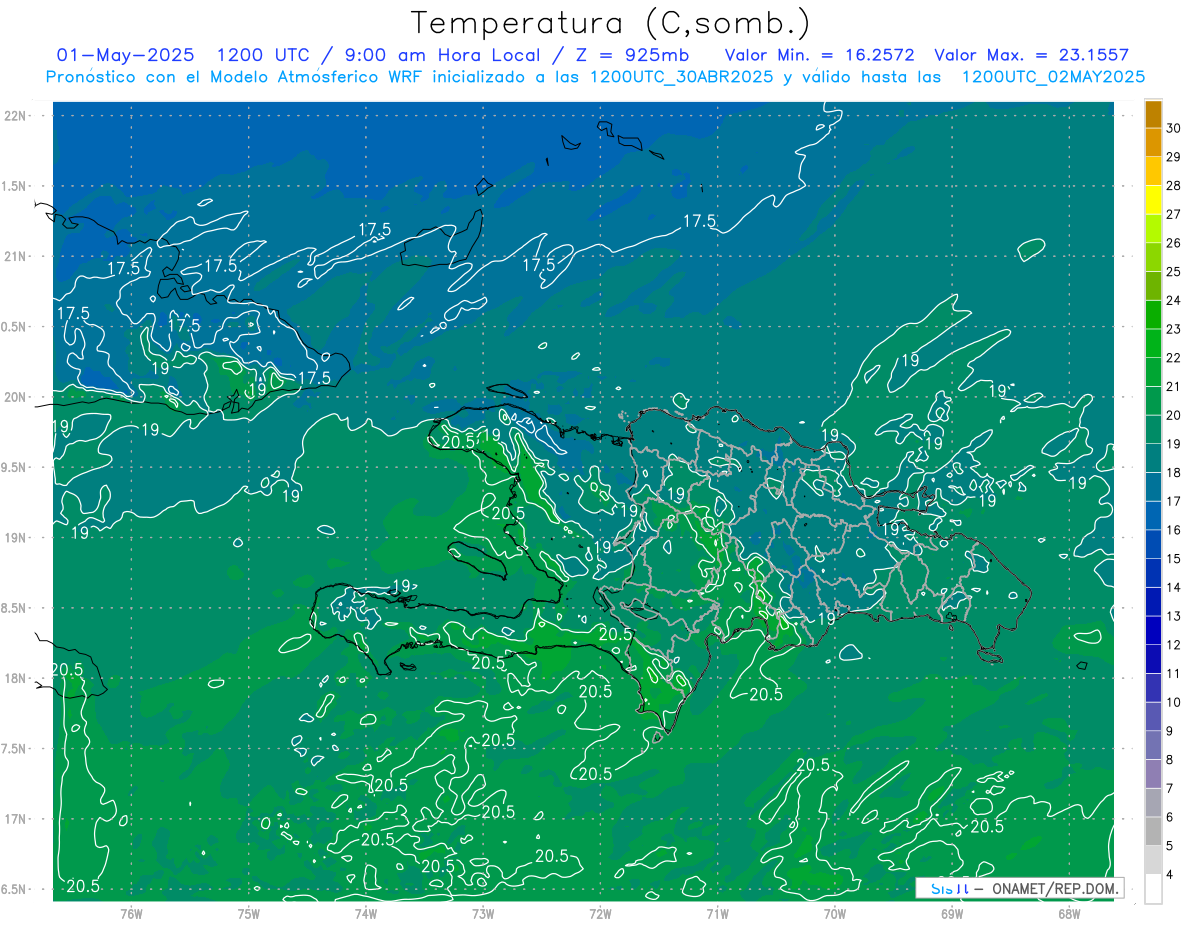Click the 'ONAMET/REP.DOM.' credit label
This screenshot has height=927, width=1200.
click(1053, 887)
